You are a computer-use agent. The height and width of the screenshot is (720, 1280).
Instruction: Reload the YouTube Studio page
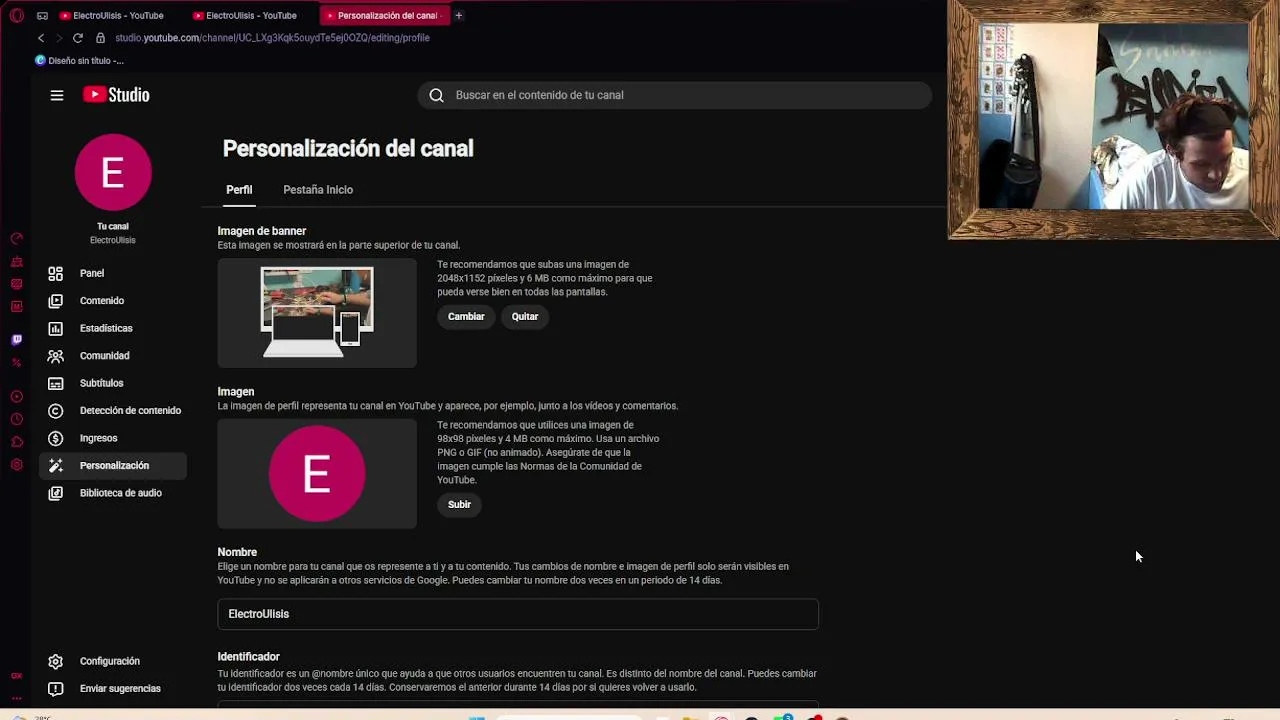(x=78, y=38)
